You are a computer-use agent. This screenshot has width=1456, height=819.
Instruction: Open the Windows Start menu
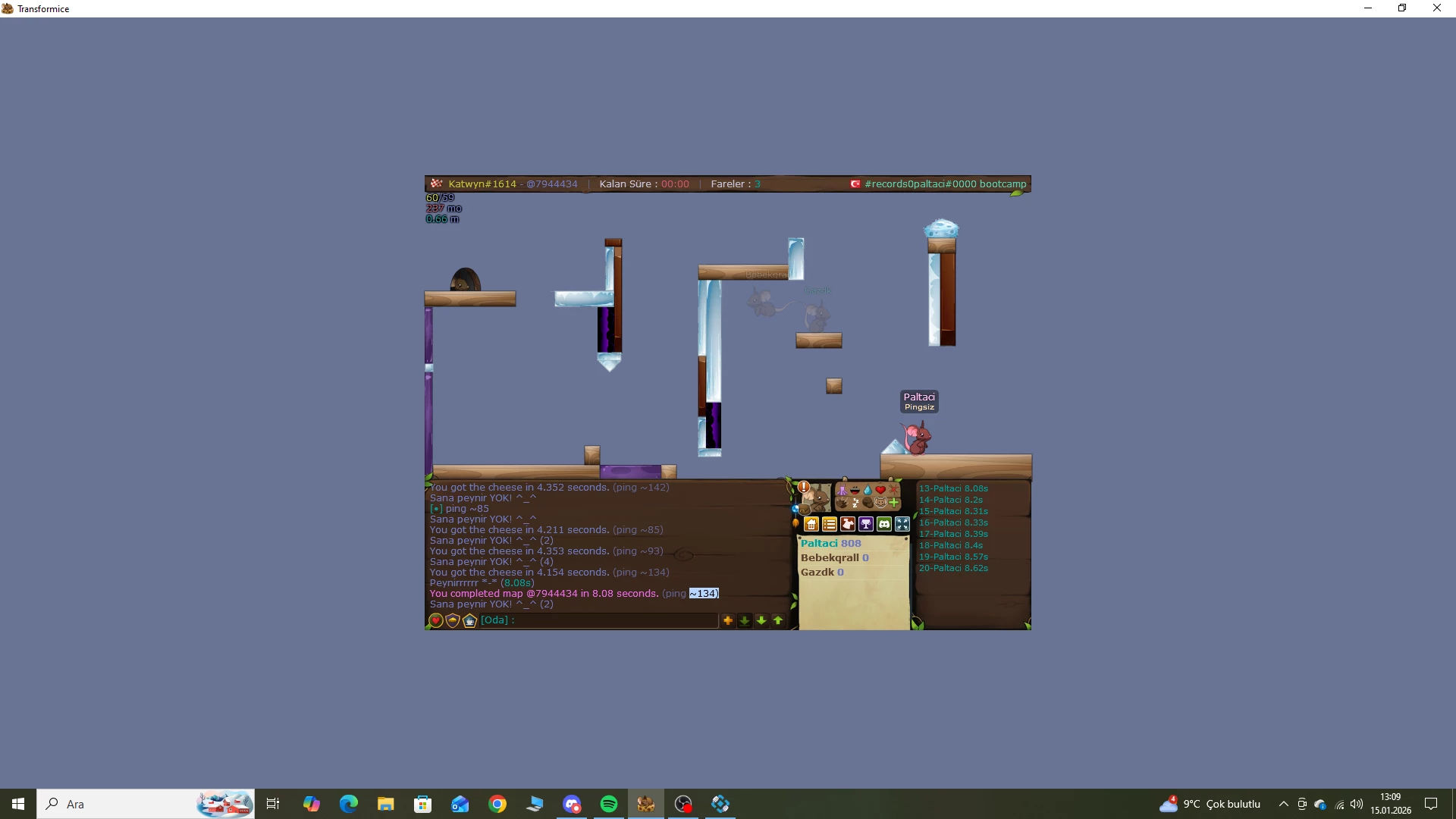18,804
